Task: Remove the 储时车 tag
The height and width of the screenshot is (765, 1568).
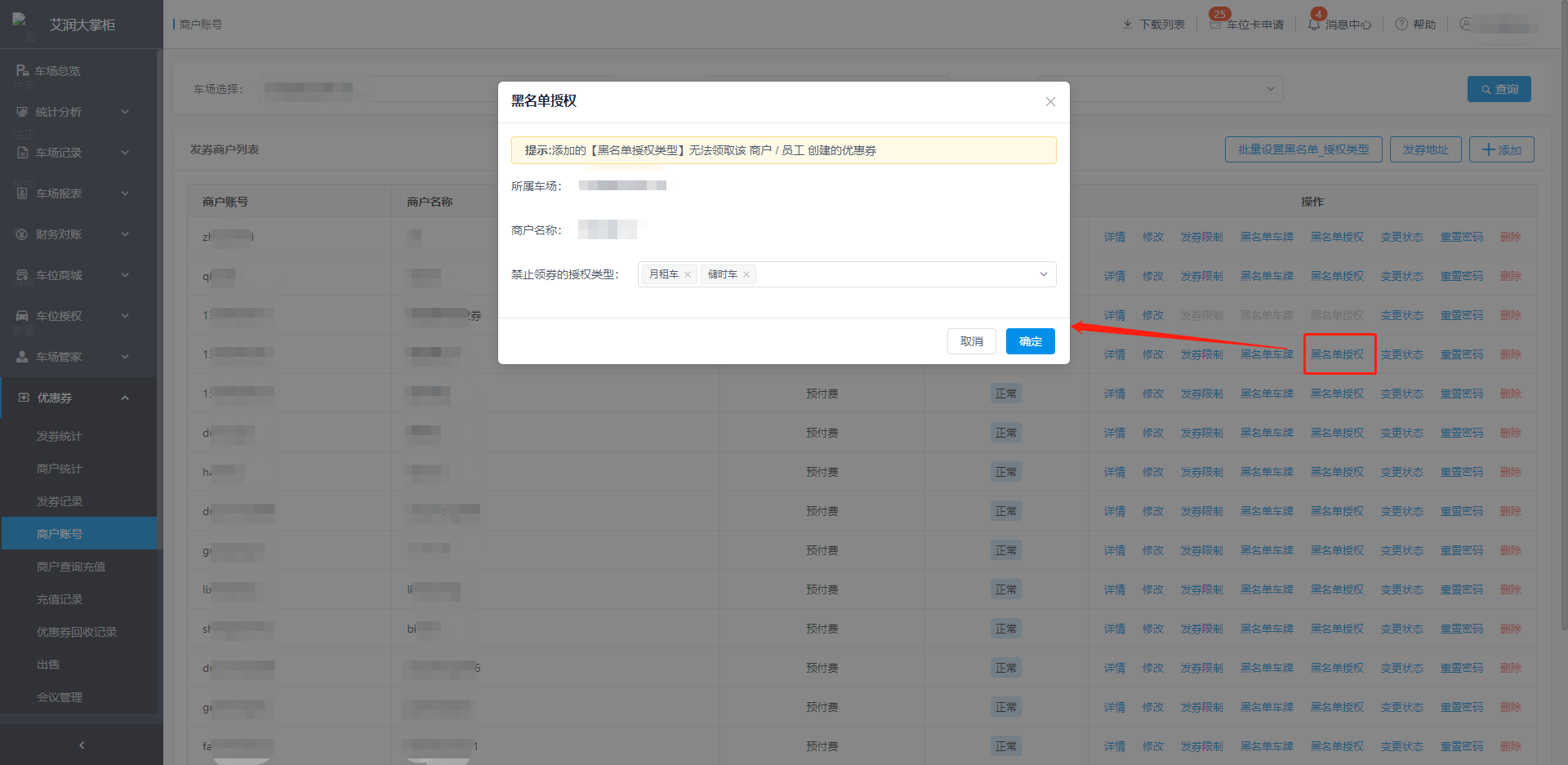Action: 746,274
